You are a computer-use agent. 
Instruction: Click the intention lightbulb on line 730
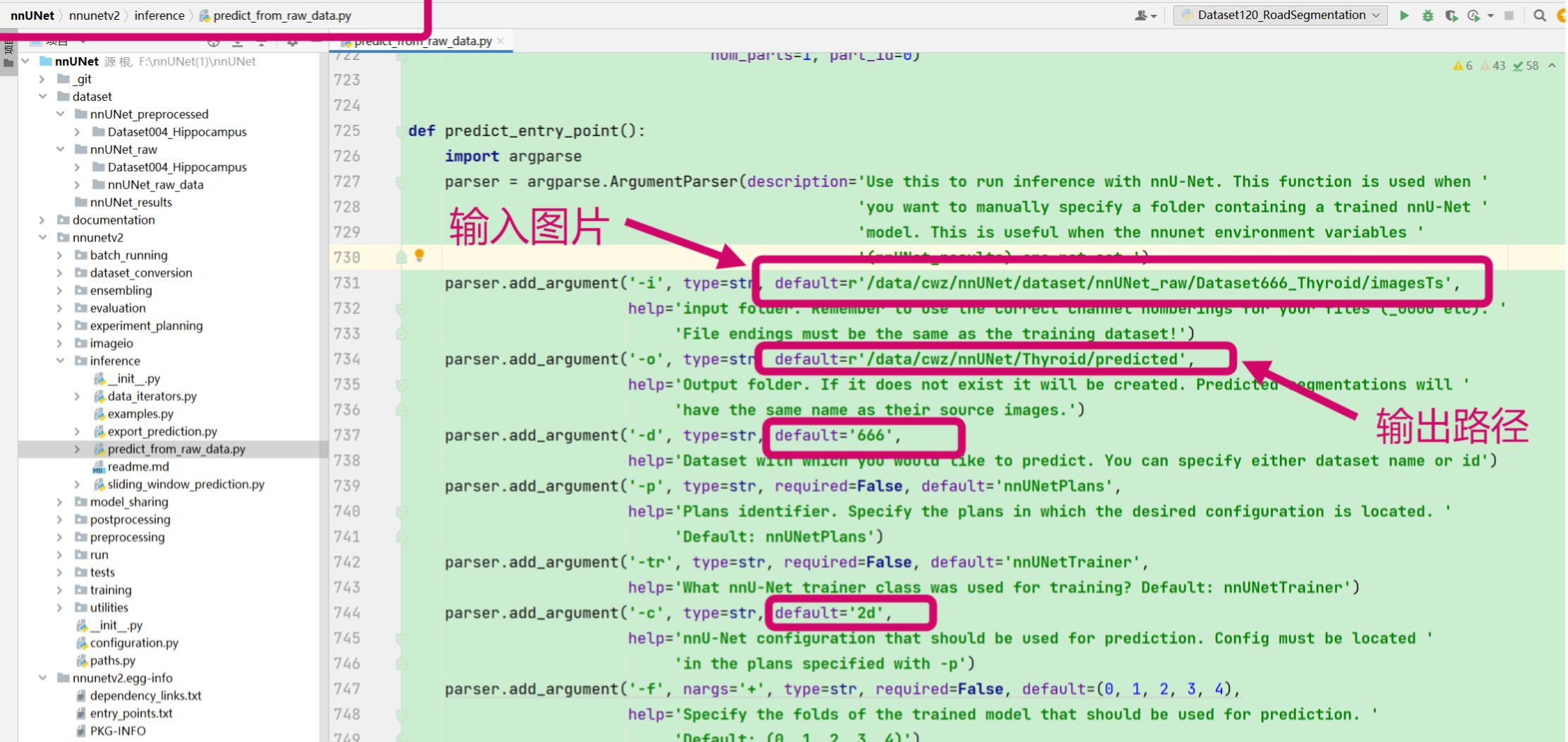click(420, 256)
